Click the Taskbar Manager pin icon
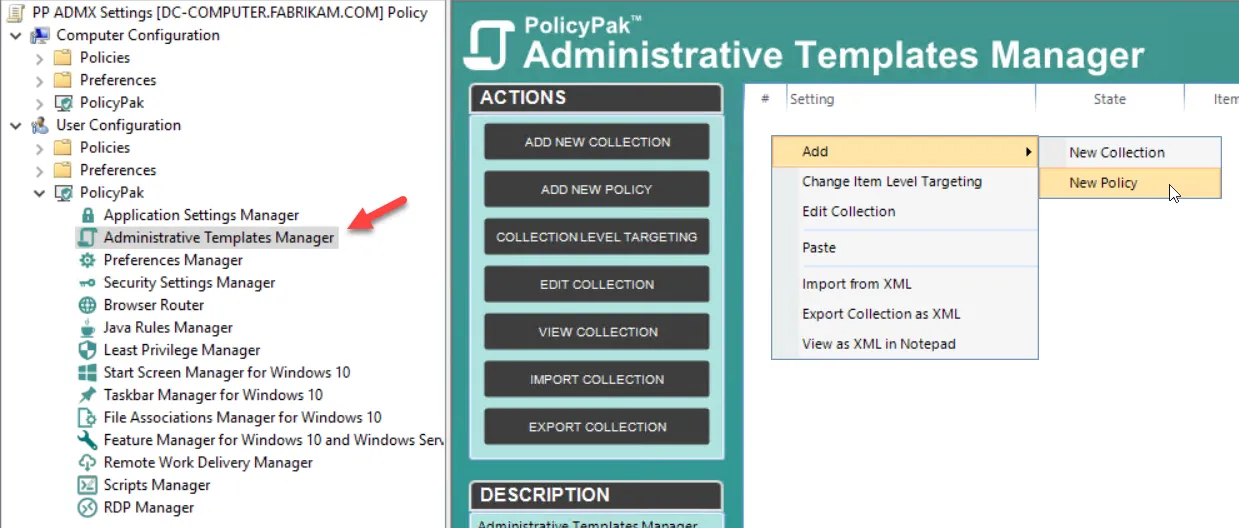This screenshot has height=528, width=1239. point(87,395)
